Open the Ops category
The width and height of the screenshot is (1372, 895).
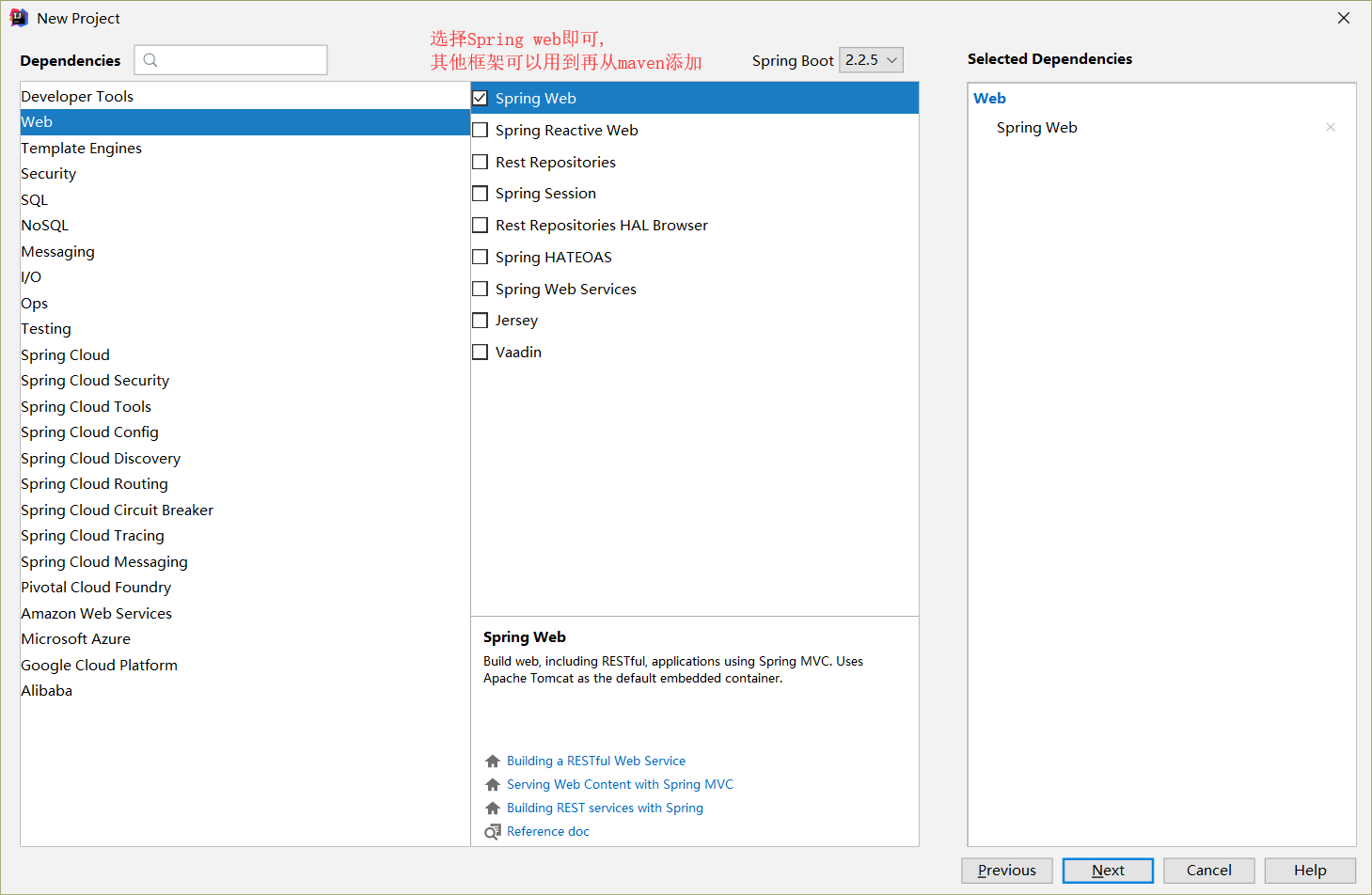(x=244, y=303)
